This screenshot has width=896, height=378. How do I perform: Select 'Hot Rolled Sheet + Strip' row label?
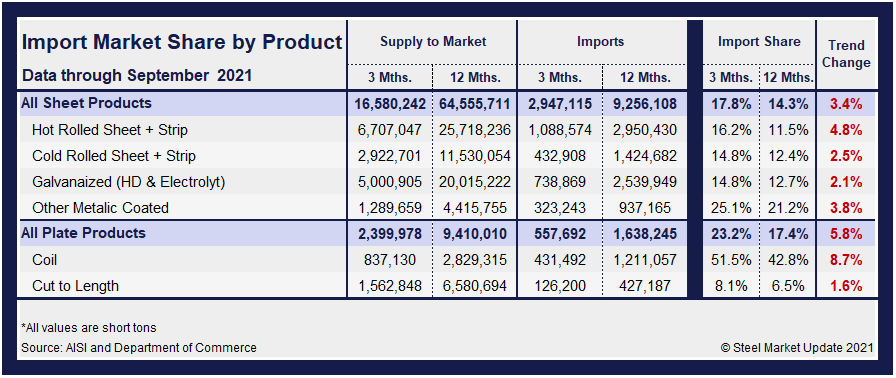point(110,130)
